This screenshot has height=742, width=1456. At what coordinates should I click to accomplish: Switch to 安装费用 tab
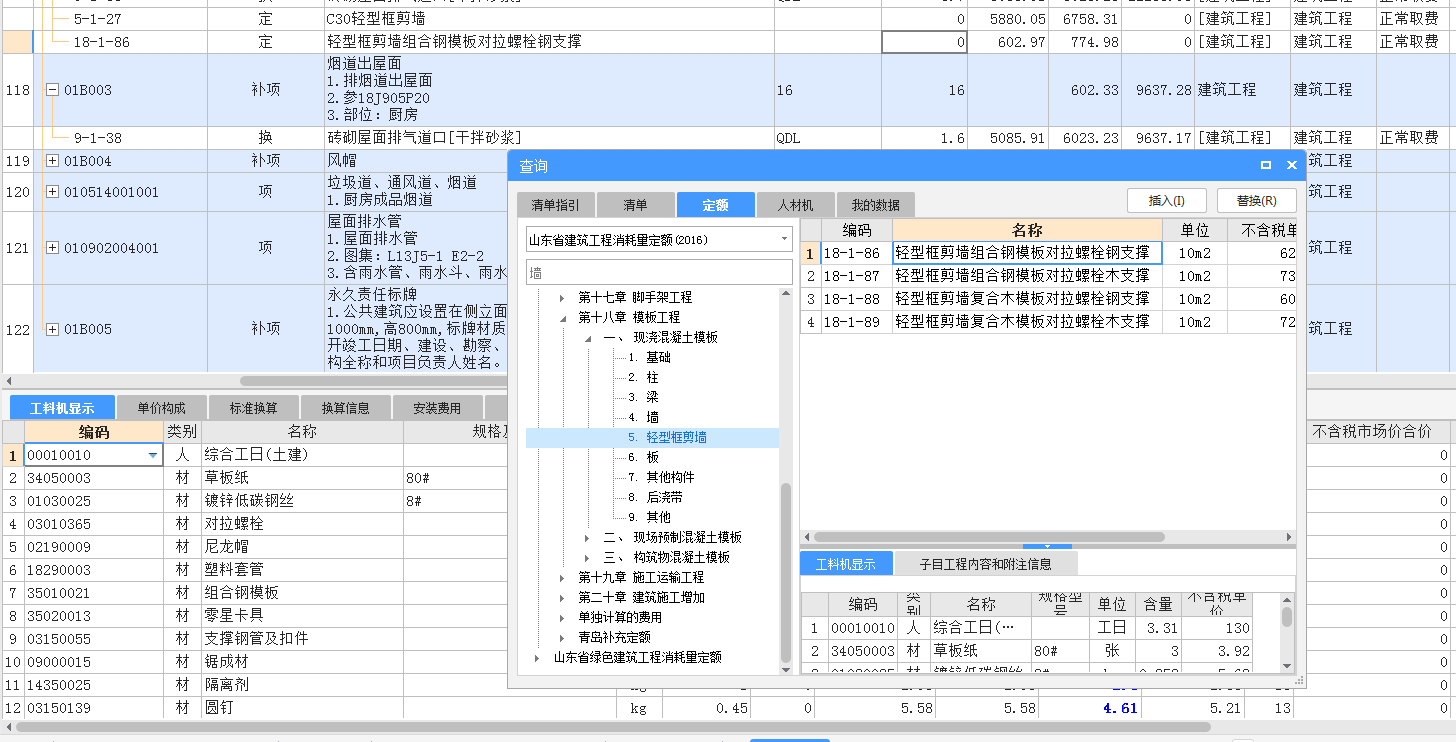(437, 408)
